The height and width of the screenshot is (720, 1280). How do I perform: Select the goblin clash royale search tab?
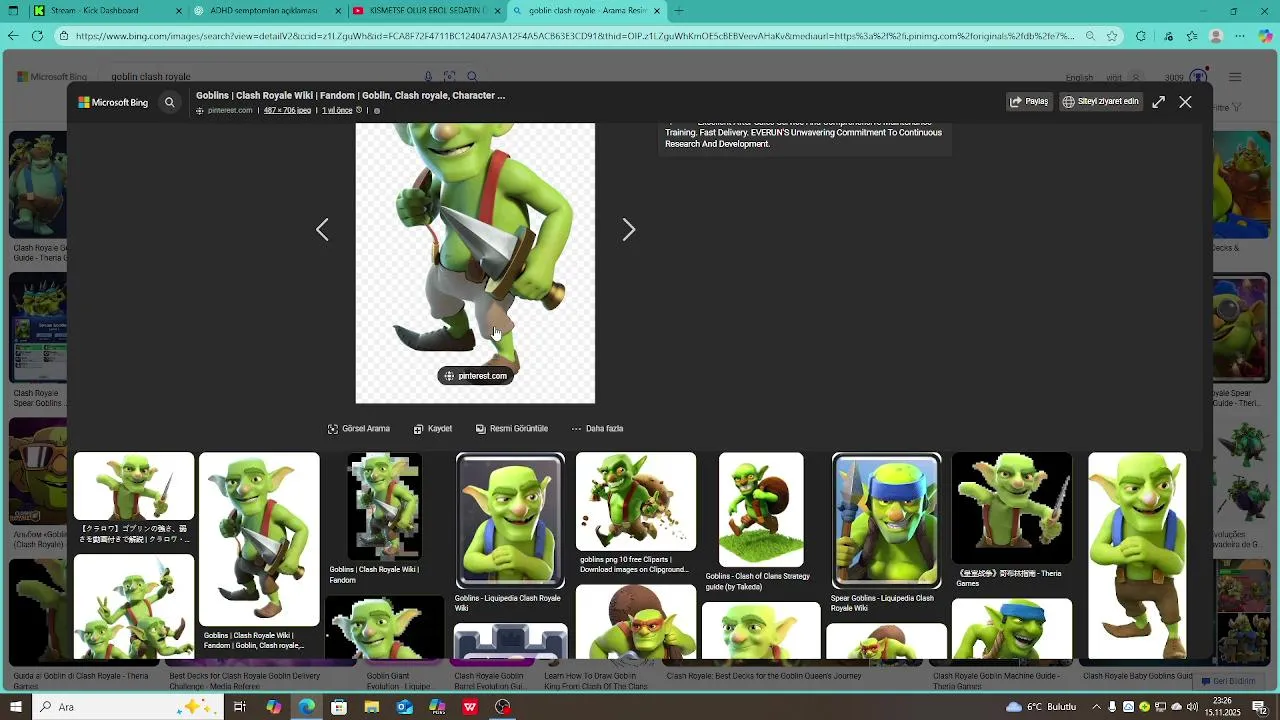585,11
